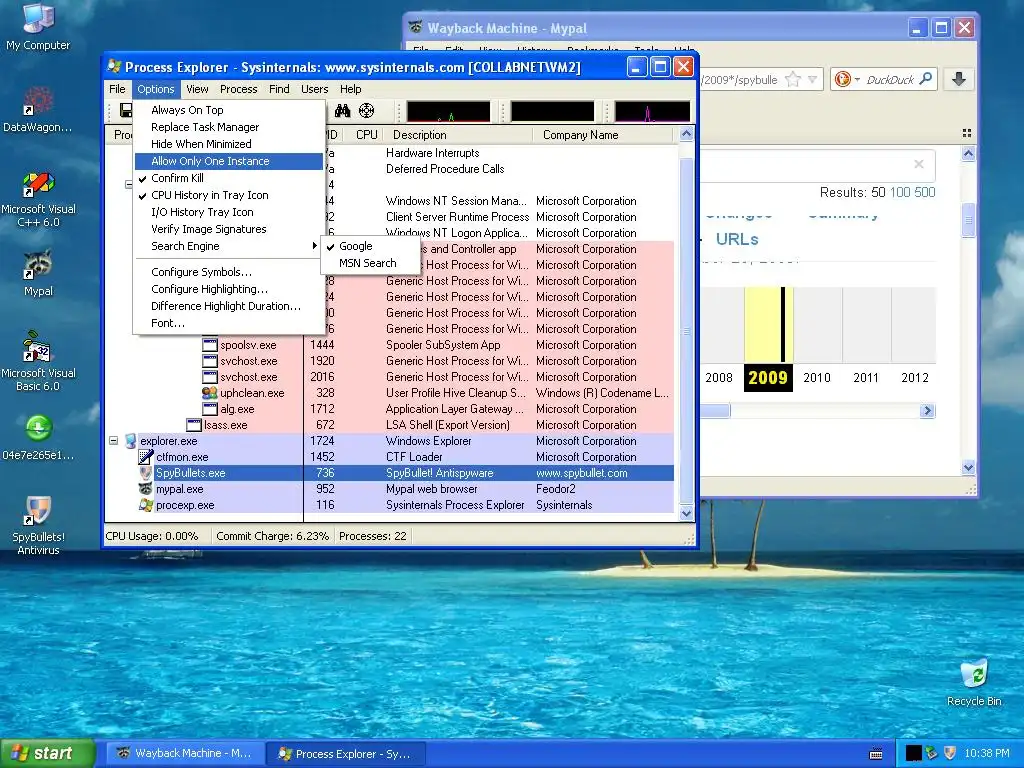
Task: Collapse the explorer.exe process tree
Action: pos(114,441)
